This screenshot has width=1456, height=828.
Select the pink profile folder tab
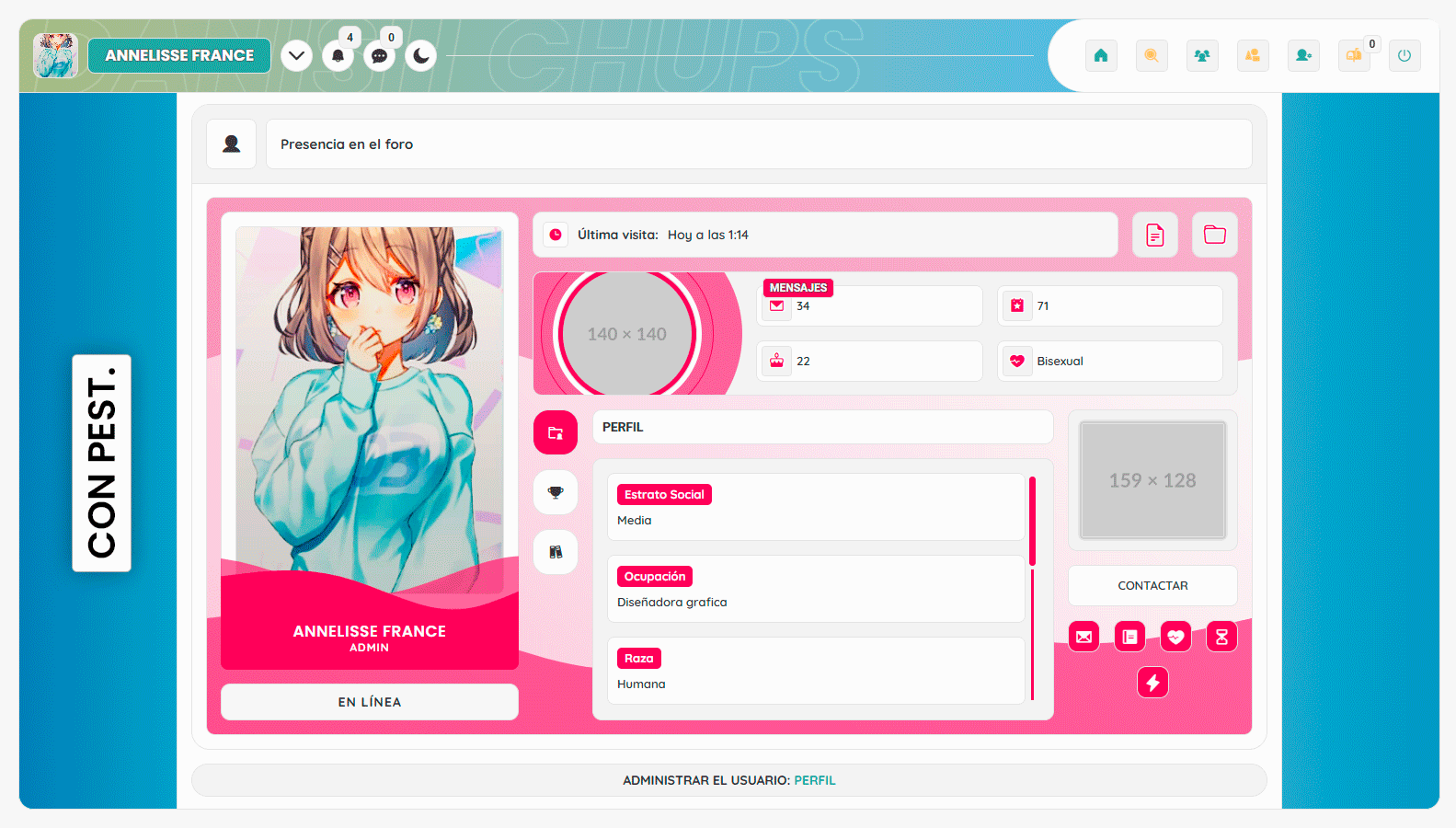(x=556, y=432)
